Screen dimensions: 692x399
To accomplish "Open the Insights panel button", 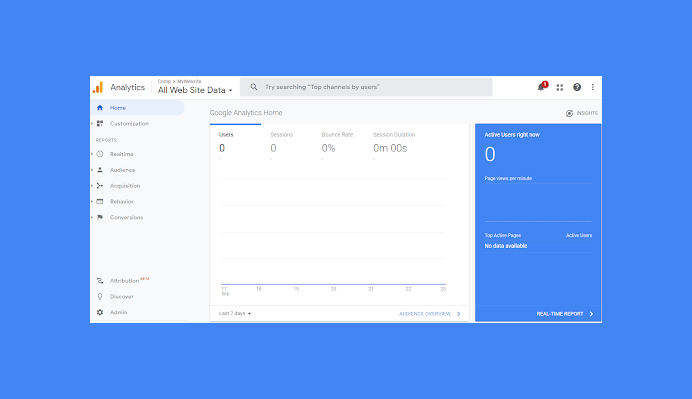I will (582, 113).
